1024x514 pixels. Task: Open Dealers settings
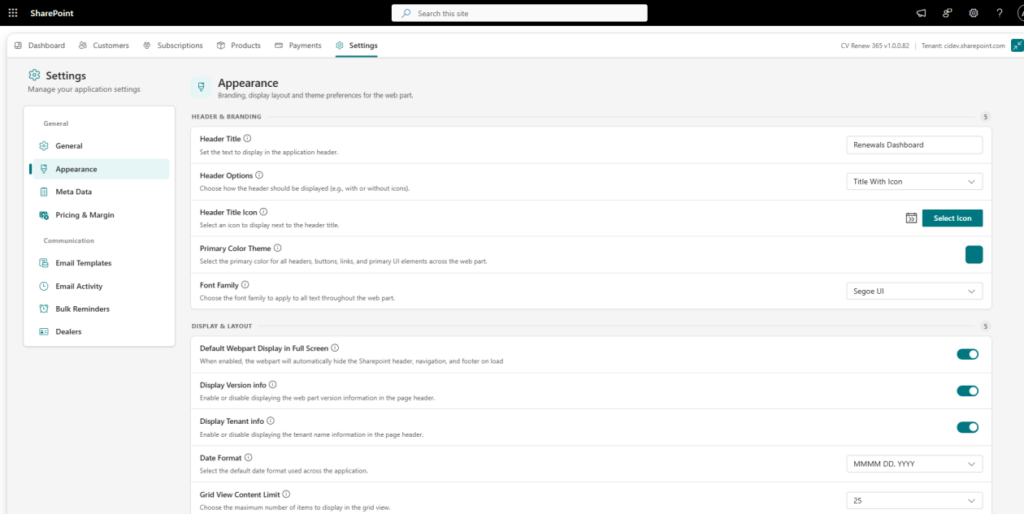pyautogui.click(x=101, y=332)
